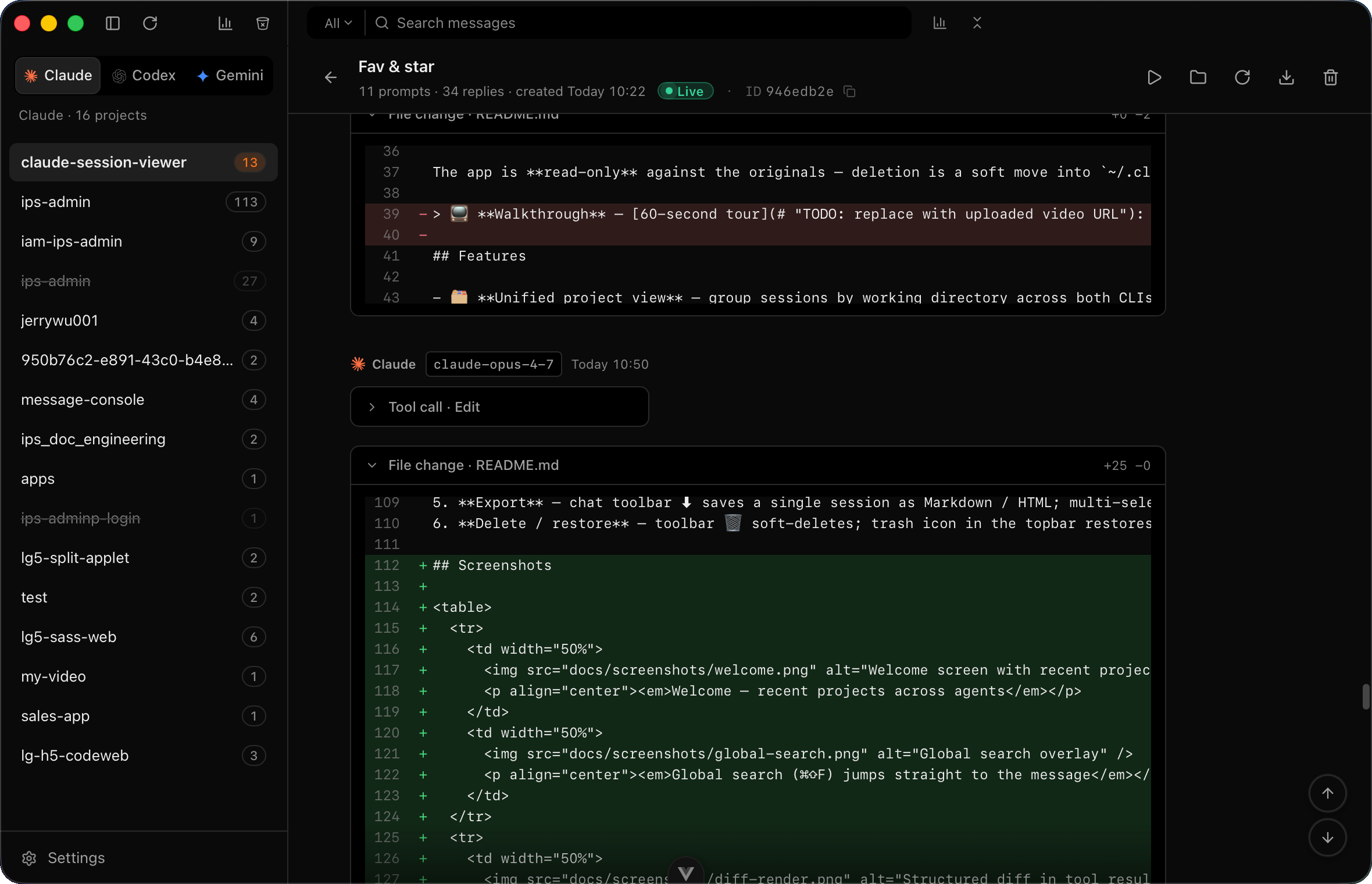The width and height of the screenshot is (1372, 884).
Task: Click the '## Screenshots' added line 112
Action: coord(758,565)
